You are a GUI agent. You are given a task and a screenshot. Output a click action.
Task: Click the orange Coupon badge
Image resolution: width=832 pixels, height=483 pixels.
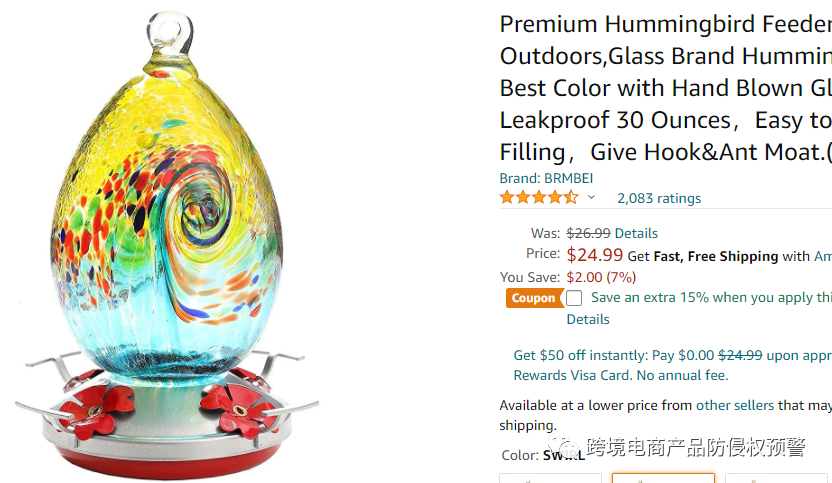(533, 298)
